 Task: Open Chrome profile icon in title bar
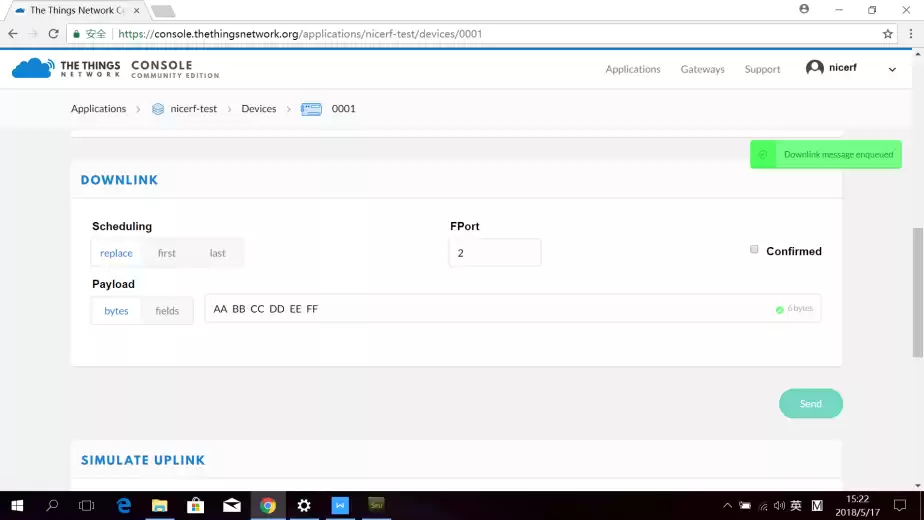[804, 9]
